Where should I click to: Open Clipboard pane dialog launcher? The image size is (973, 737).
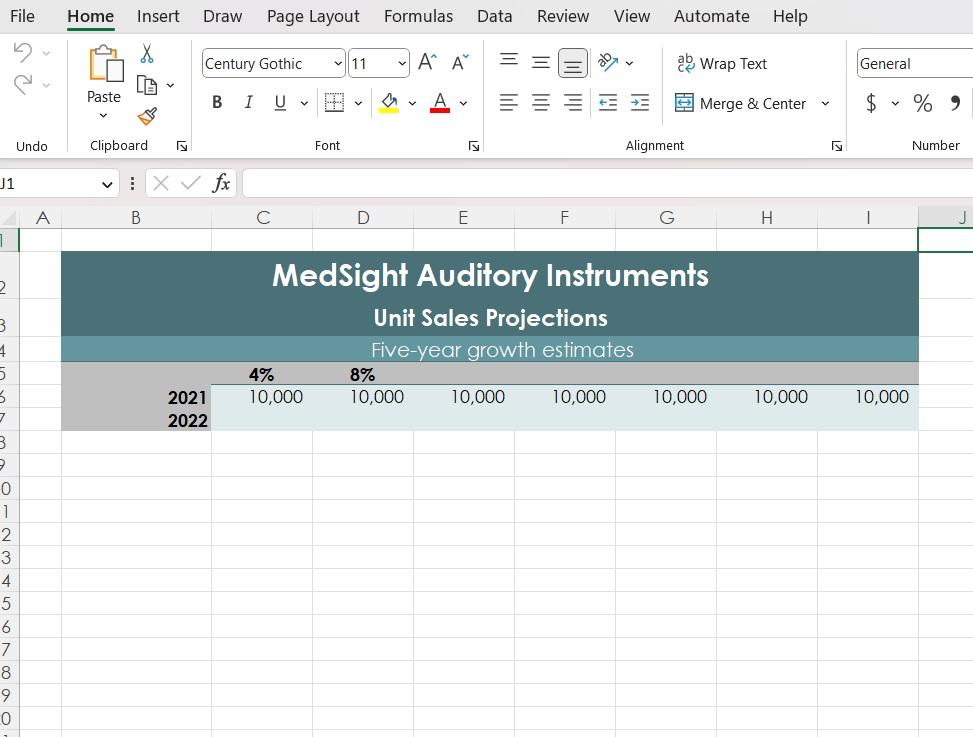pos(182,146)
